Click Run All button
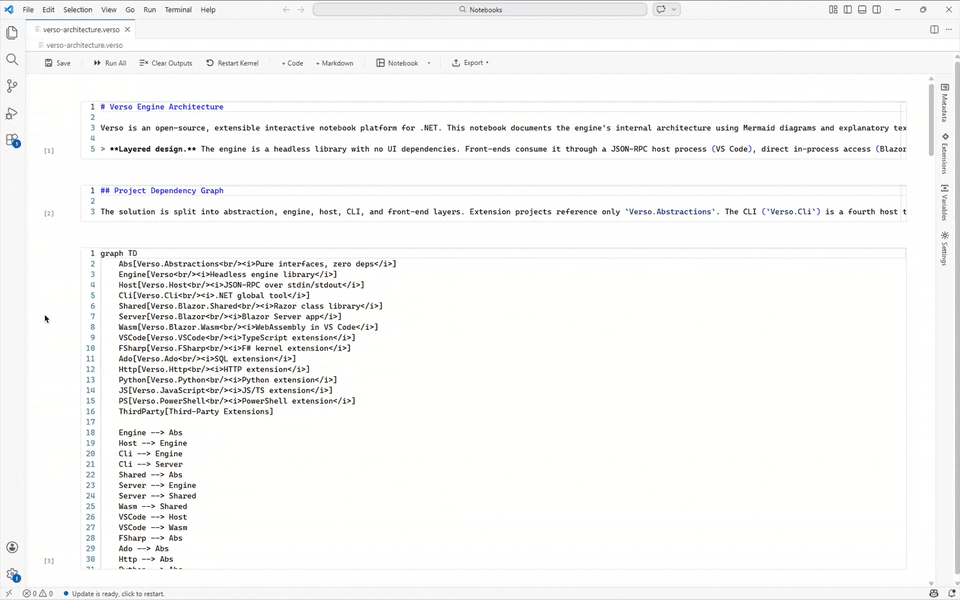This screenshot has width=960, height=600. pos(109,63)
